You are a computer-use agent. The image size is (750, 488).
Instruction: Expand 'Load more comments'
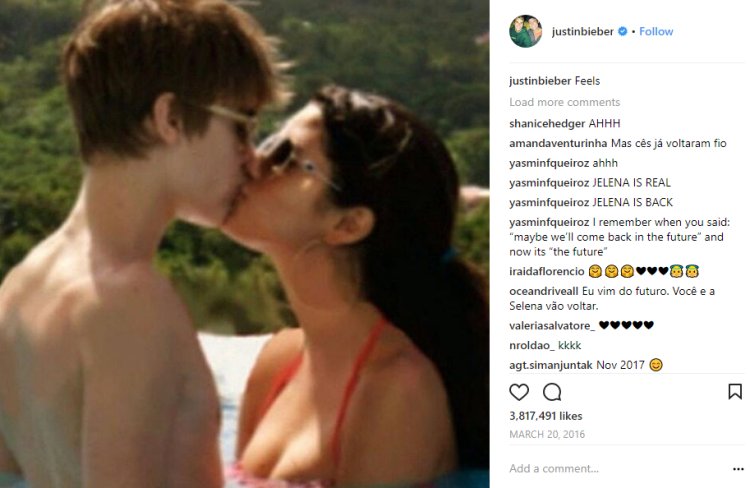pos(564,102)
